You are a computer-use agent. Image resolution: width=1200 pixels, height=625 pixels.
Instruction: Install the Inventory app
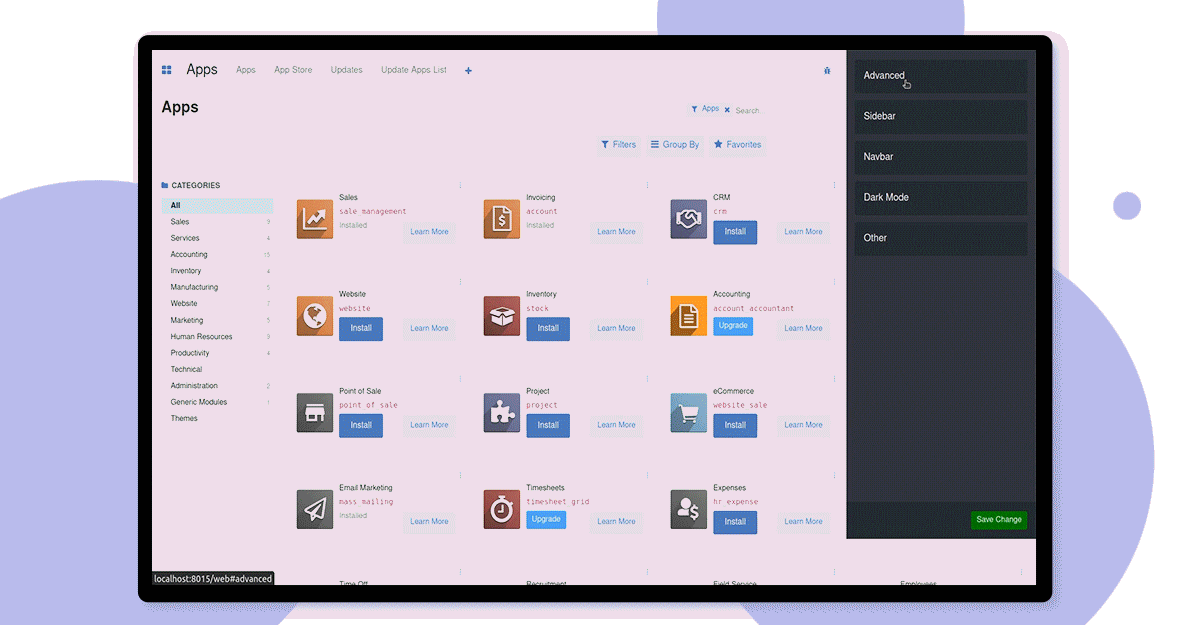pyautogui.click(x=548, y=328)
